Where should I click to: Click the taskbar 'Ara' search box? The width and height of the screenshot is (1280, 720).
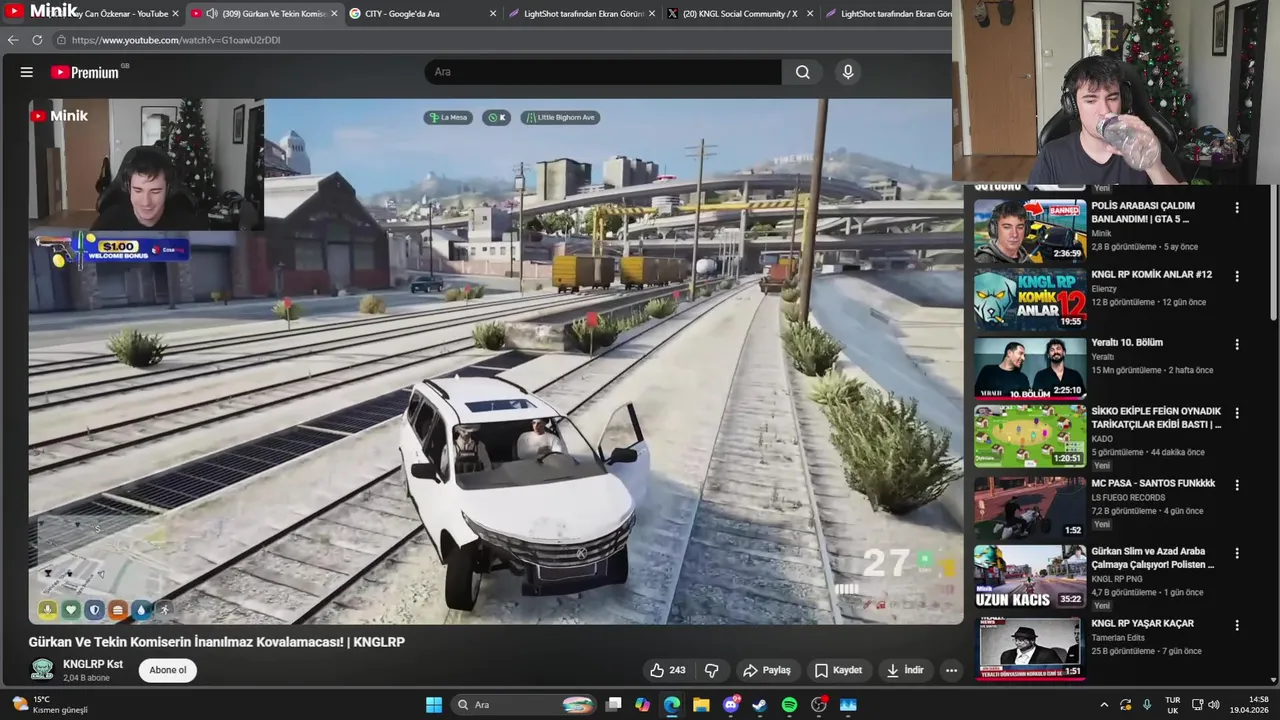tap(525, 705)
